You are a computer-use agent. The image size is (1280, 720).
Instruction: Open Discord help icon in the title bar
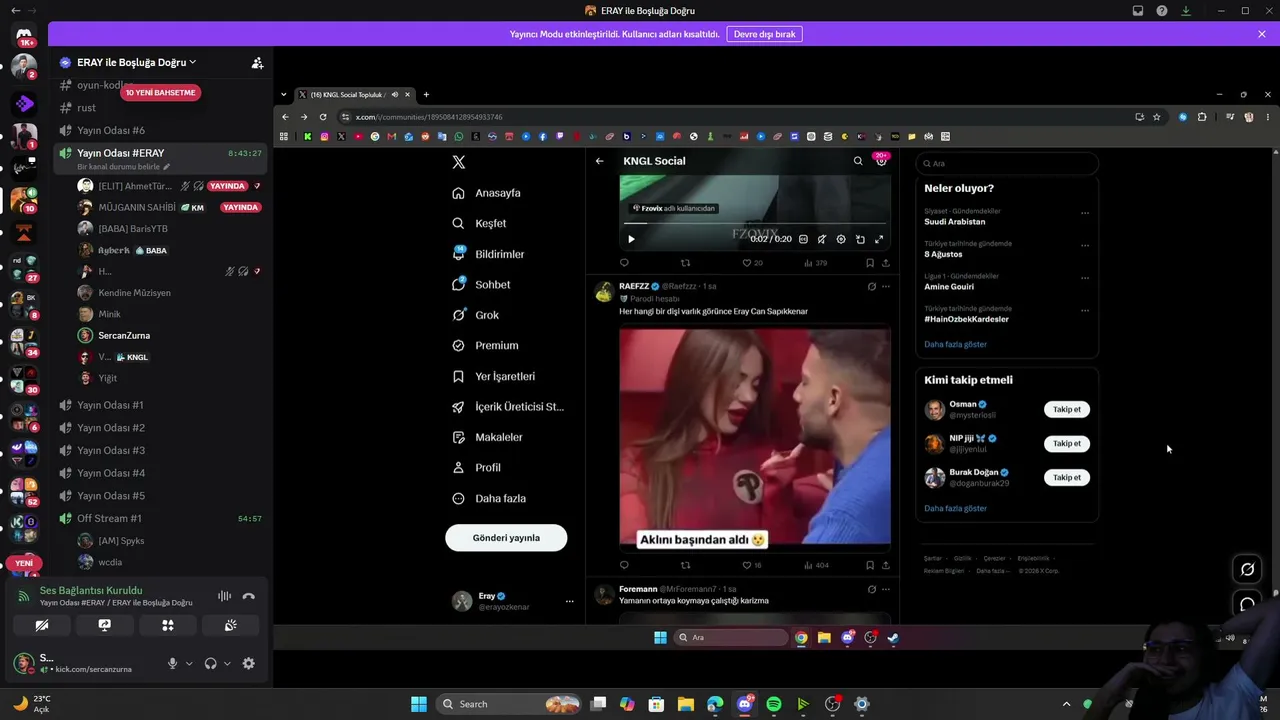click(x=1162, y=11)
